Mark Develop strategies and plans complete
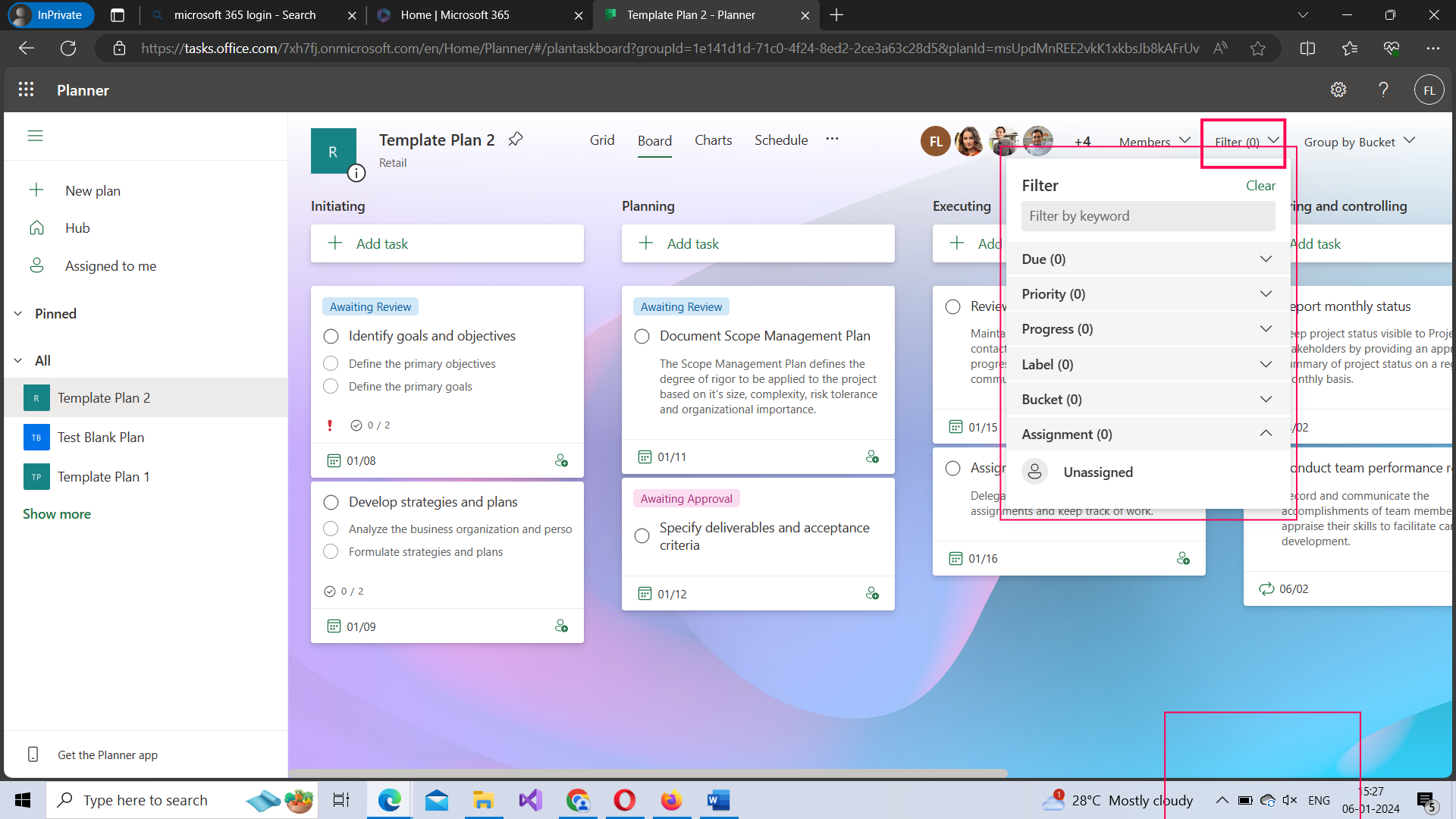 tap(331, 502)
